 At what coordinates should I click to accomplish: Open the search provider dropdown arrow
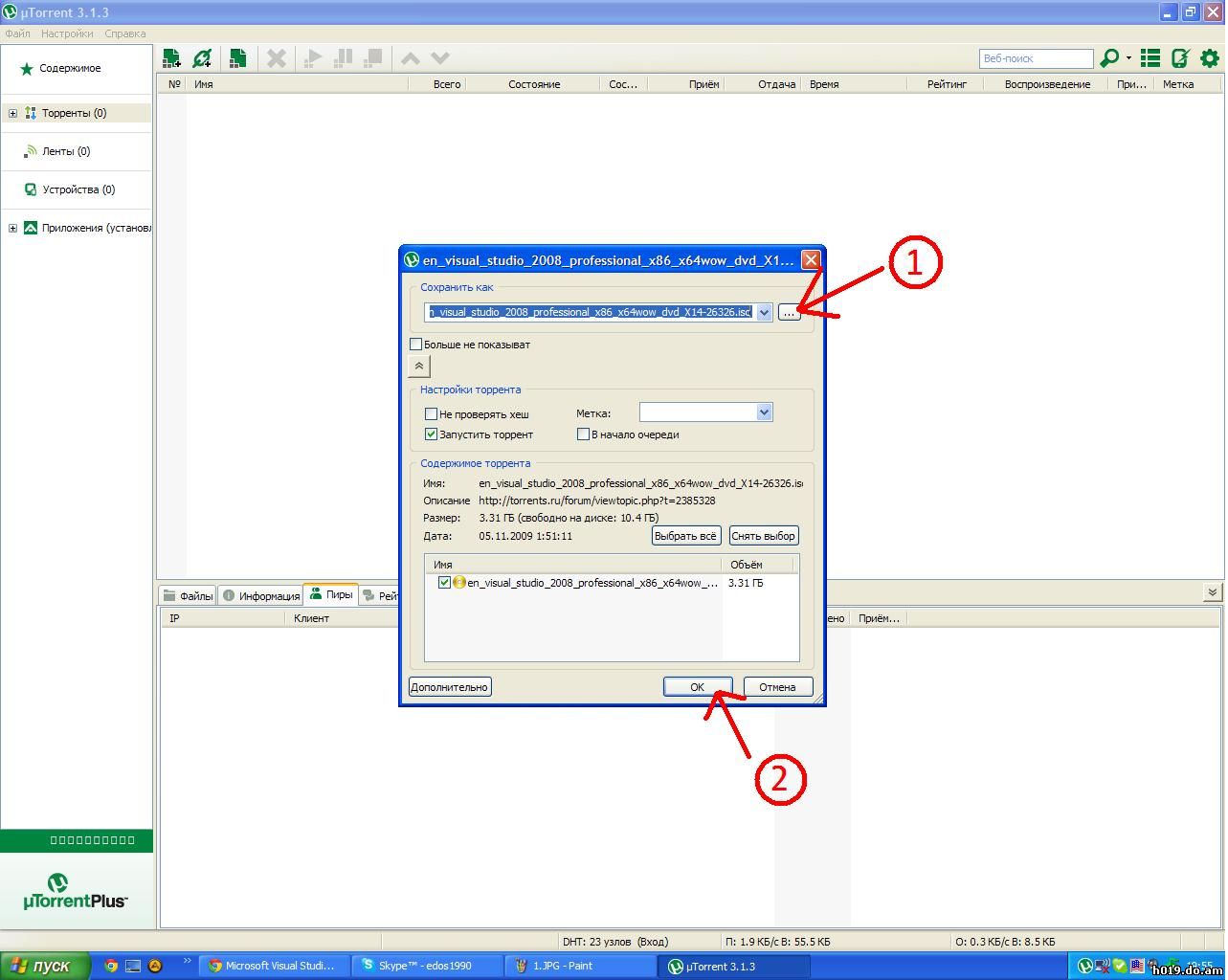click(1128, 58)
